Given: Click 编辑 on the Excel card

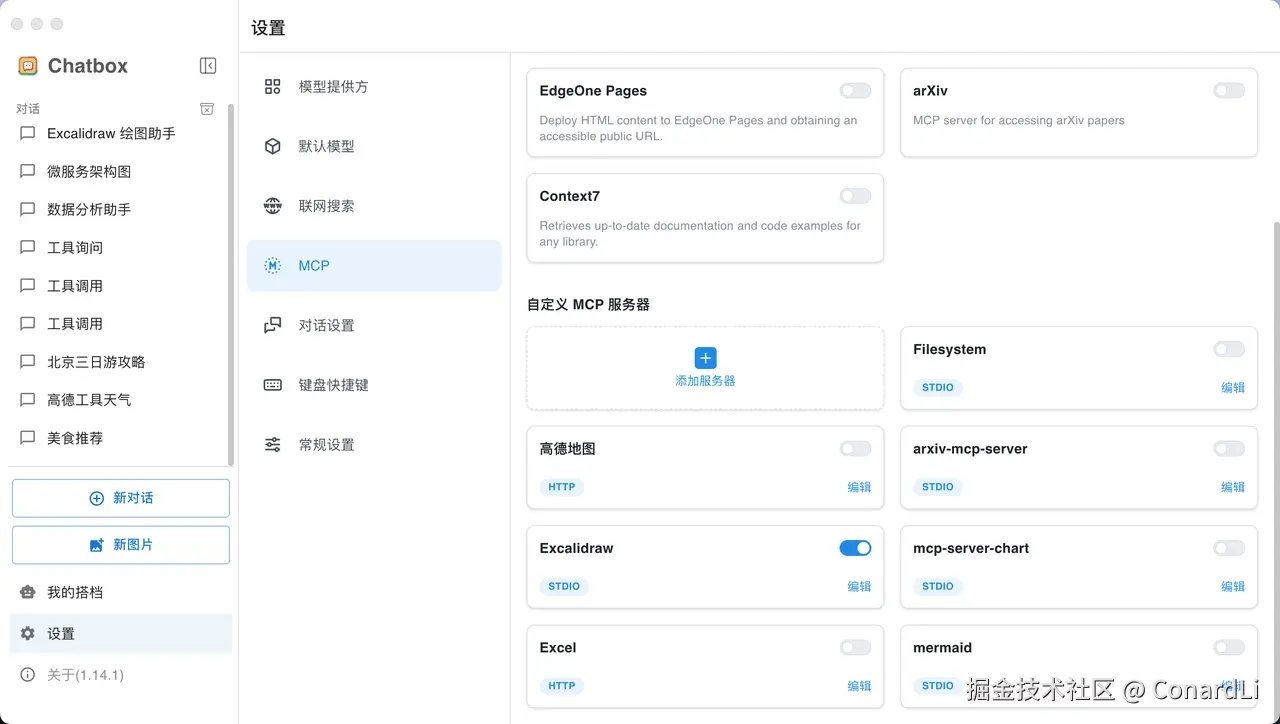Looking at the screenshot, I should (859, 686).
